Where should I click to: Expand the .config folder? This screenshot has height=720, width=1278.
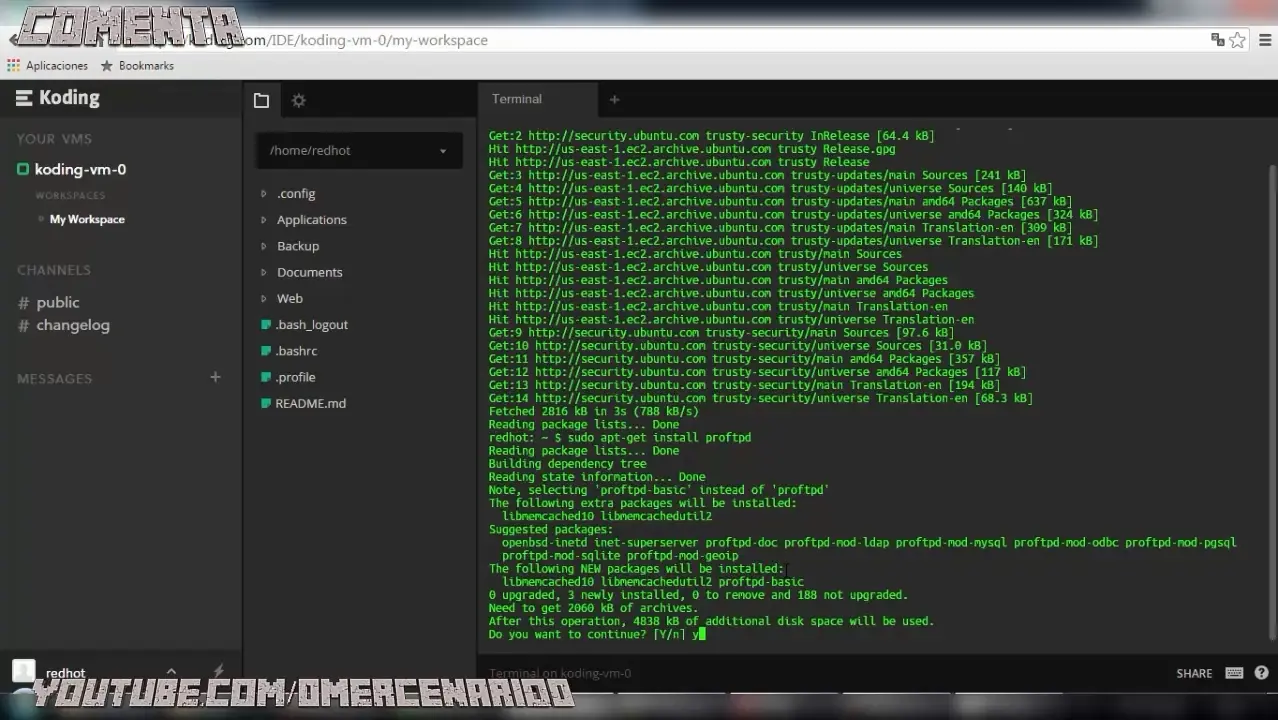(x=264, y=193)
